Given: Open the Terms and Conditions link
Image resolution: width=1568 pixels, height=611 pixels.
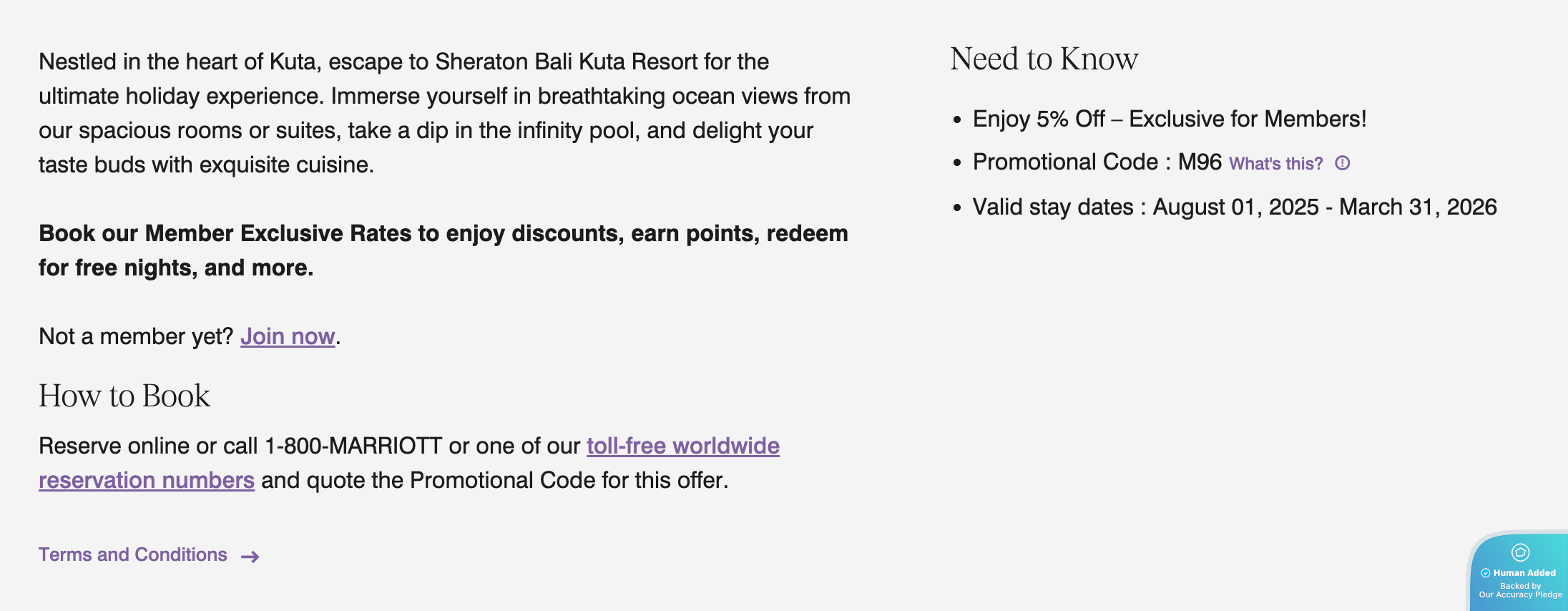Looking at the screenshot, I should point(133,554).
